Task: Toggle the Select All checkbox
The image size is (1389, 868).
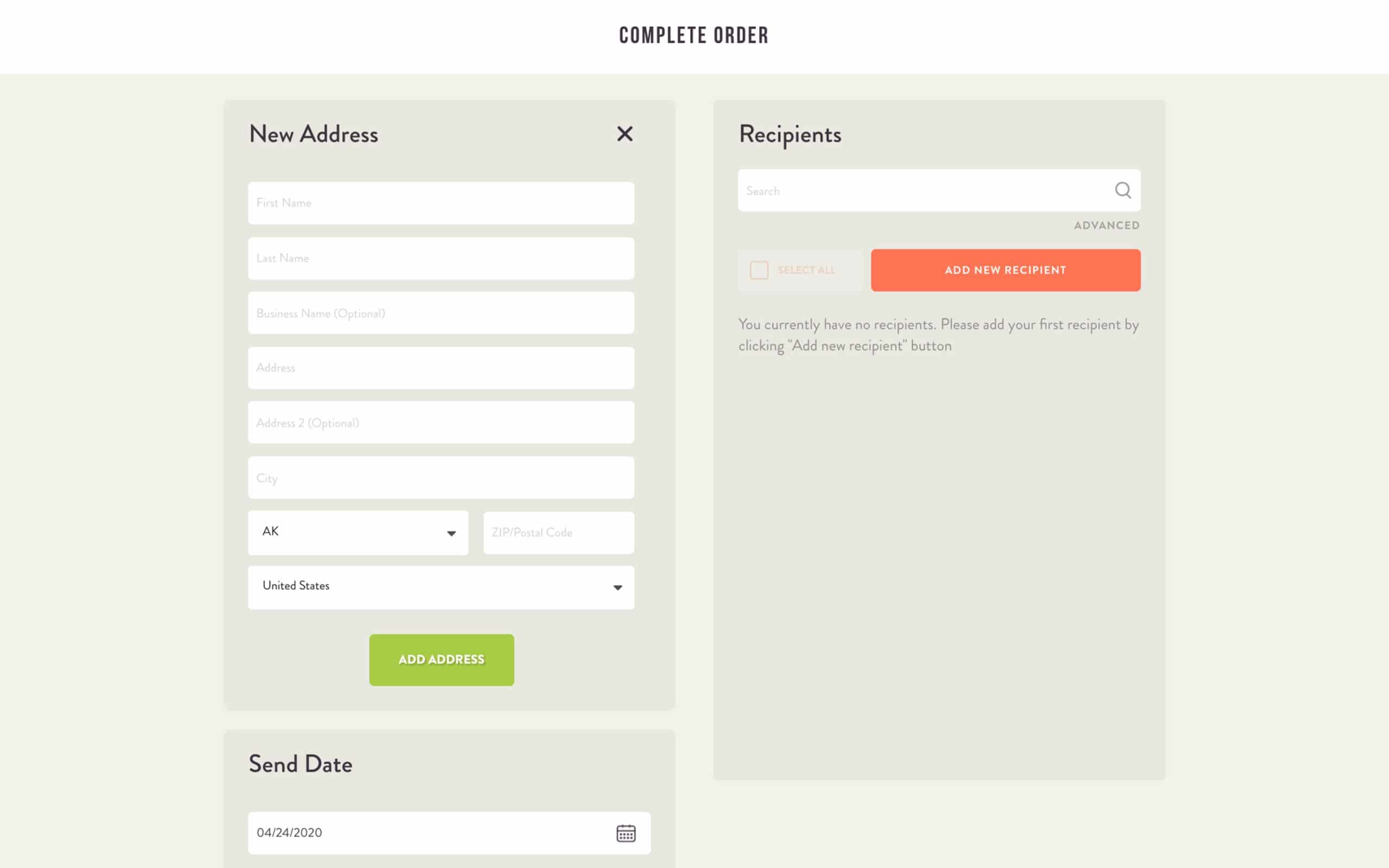Action: (759, 270)
